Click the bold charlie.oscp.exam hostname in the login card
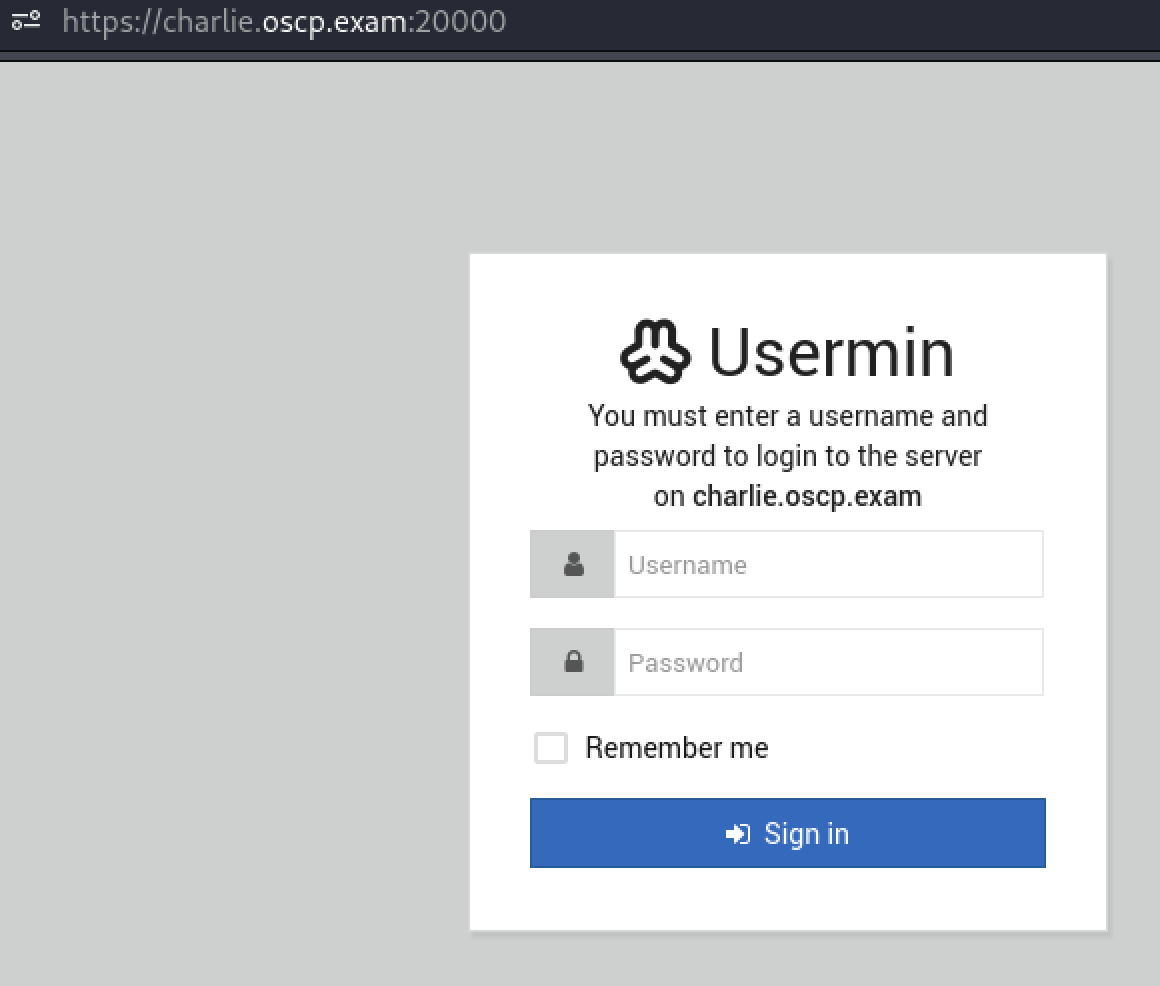1160x986 pixels. pos(807,496)
